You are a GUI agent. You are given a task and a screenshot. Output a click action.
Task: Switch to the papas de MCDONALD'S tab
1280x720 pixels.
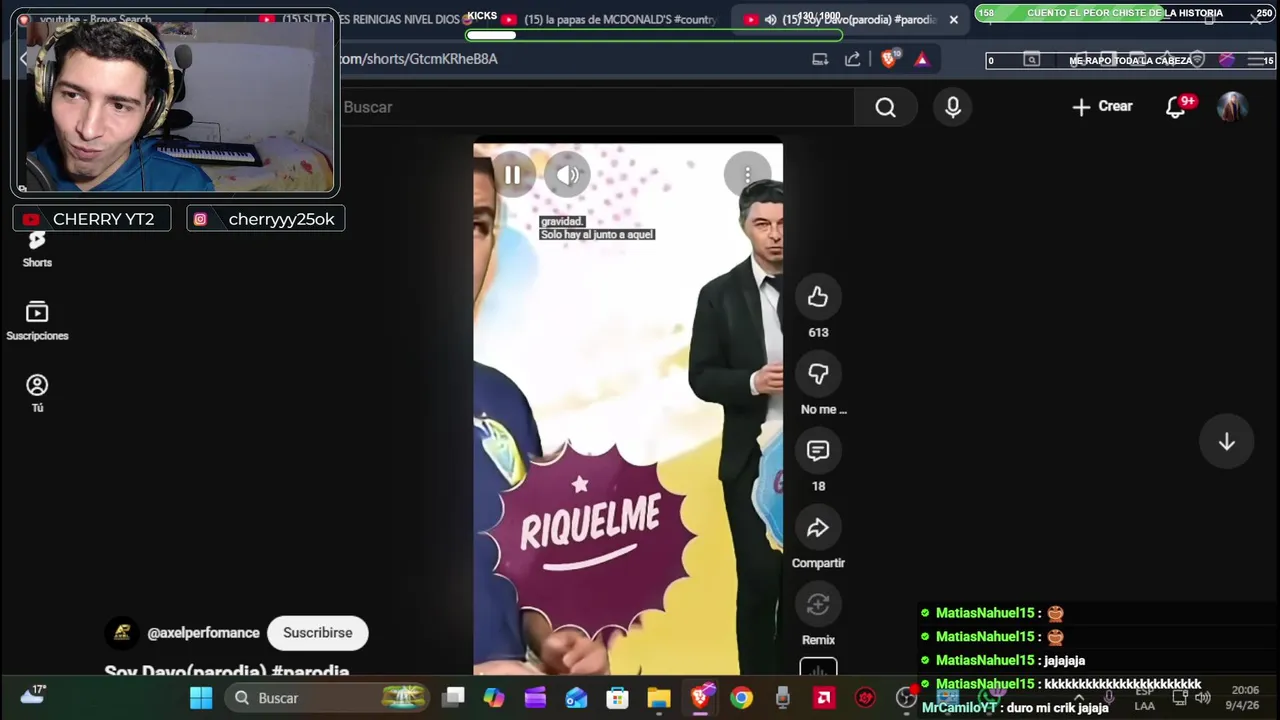610,19
